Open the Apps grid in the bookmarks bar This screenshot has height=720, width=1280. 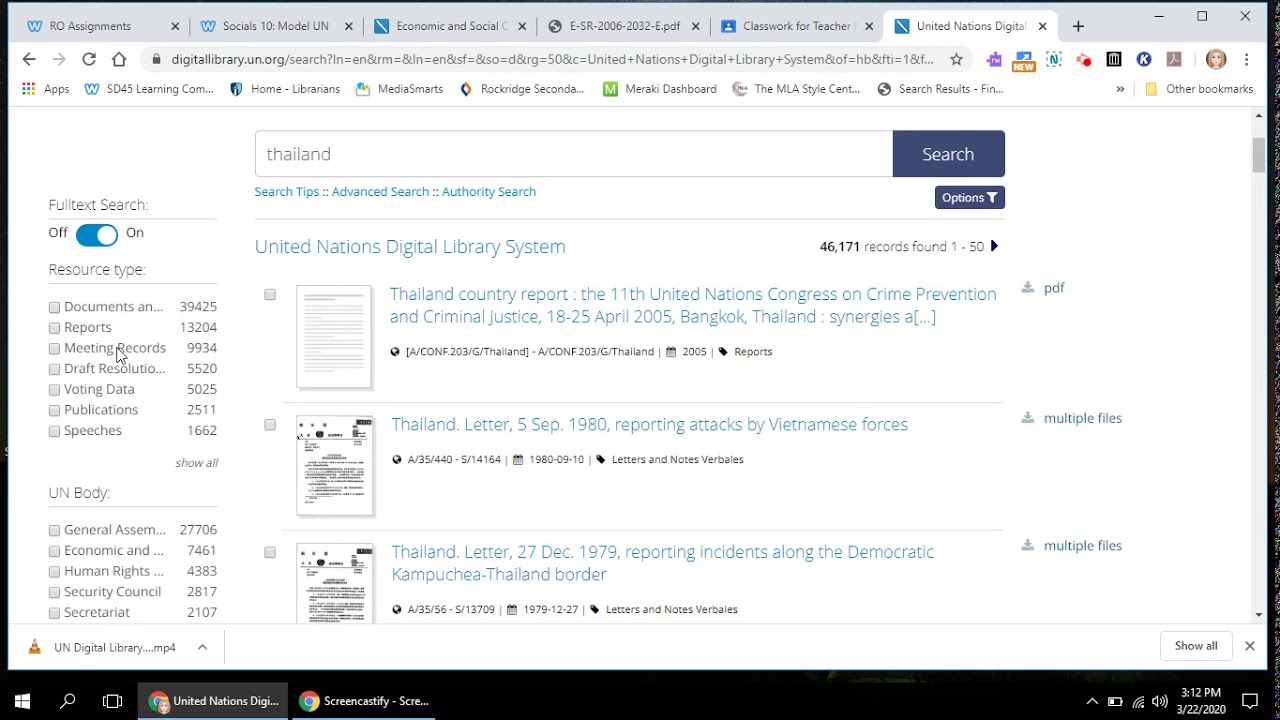point(45,89)
